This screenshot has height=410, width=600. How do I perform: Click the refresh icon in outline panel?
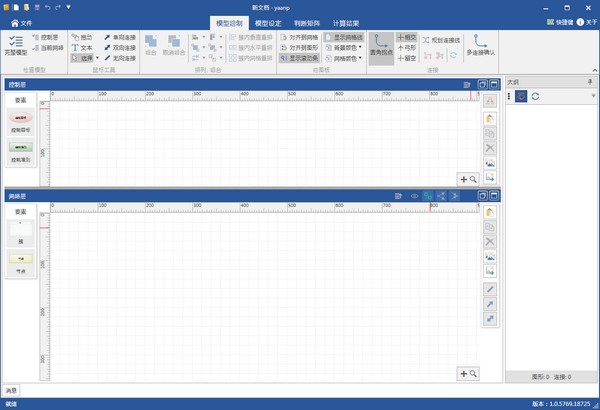point(535,96)
